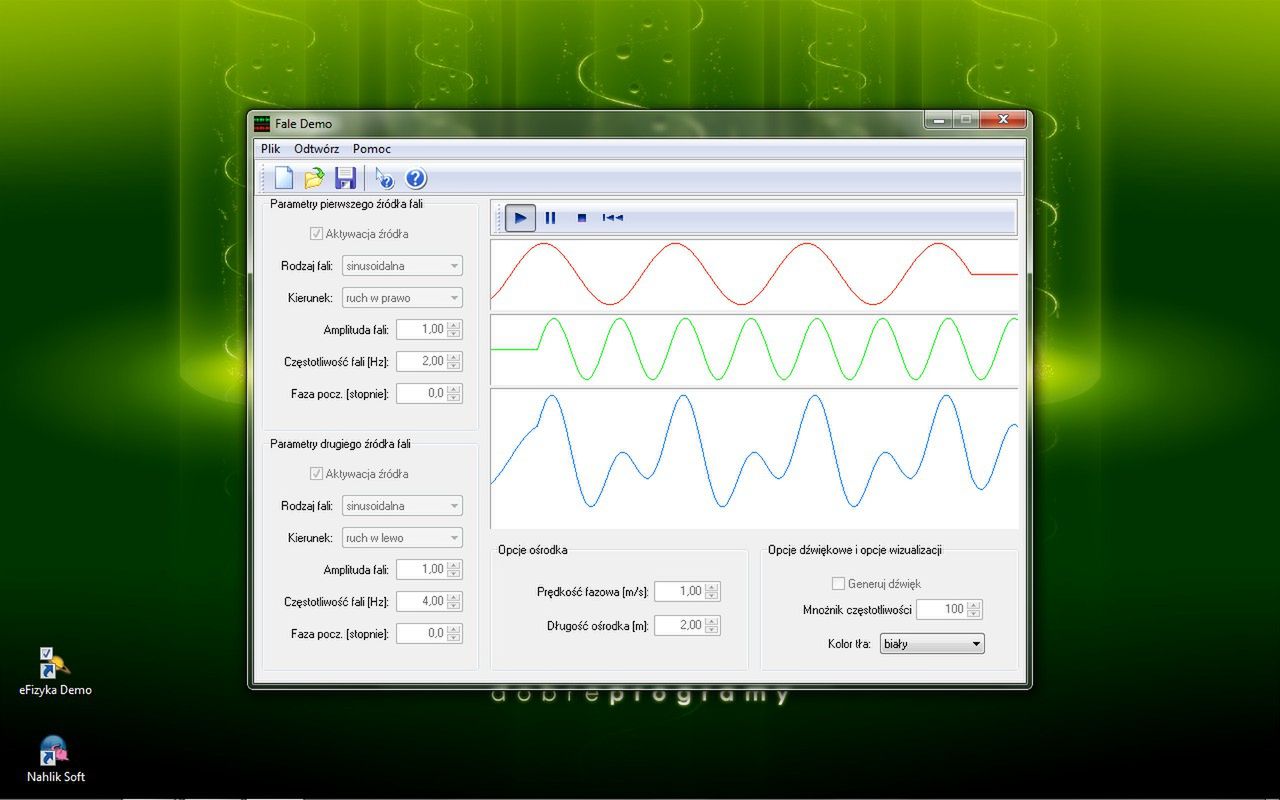Screen dimensions: 1280x800
Task: Enable the Generuj dźwięk checkbox
Action: pos(838,583)
